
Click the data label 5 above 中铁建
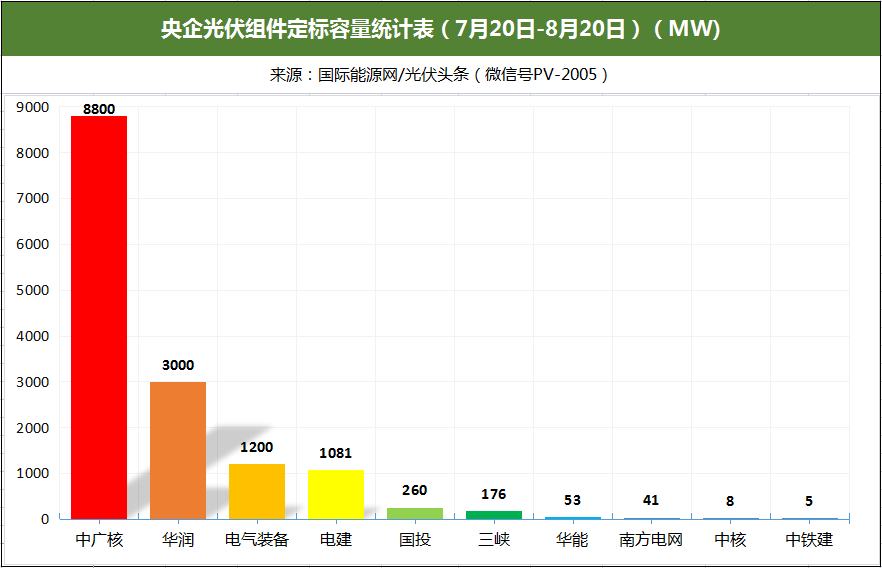tap(809, 501)
